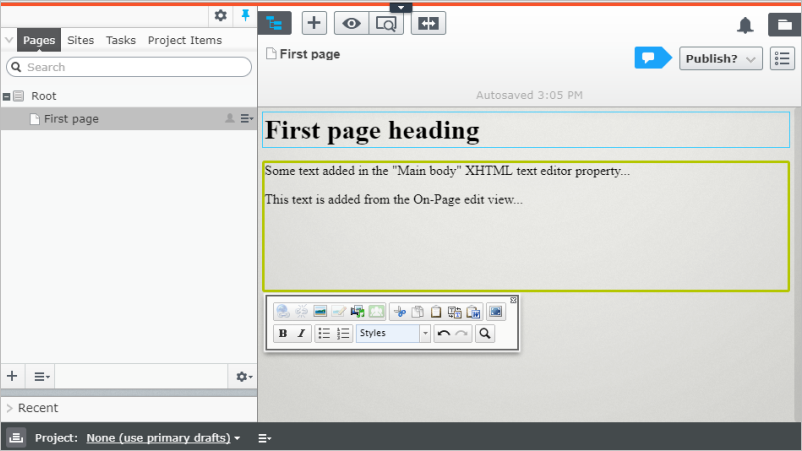The height and width of the screenshot is (451, 802).
Task: Switch to the Project Items tab
Action: (184, 40)
